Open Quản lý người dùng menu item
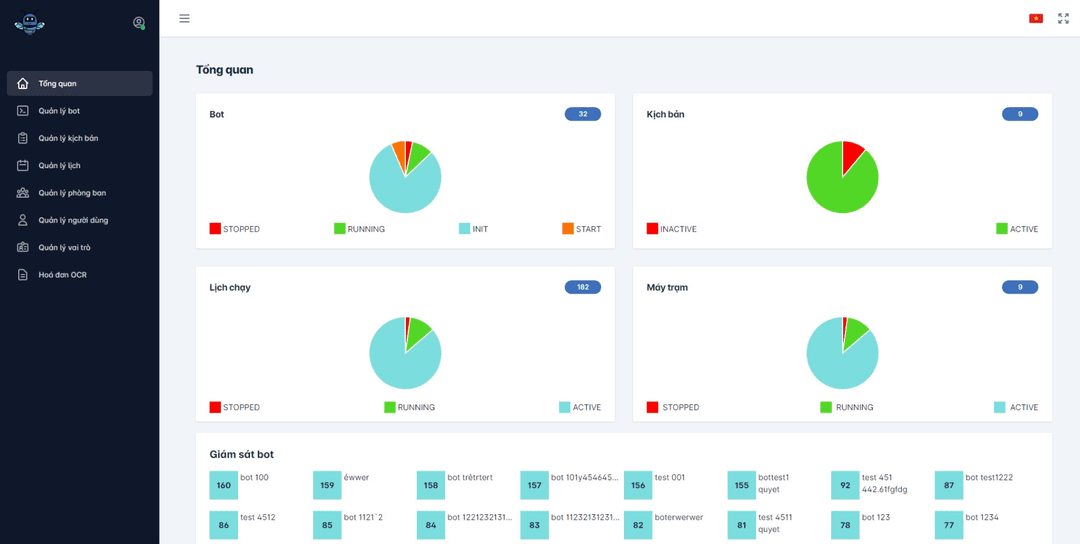This screenshot has width=1080, height=544. 73,220
